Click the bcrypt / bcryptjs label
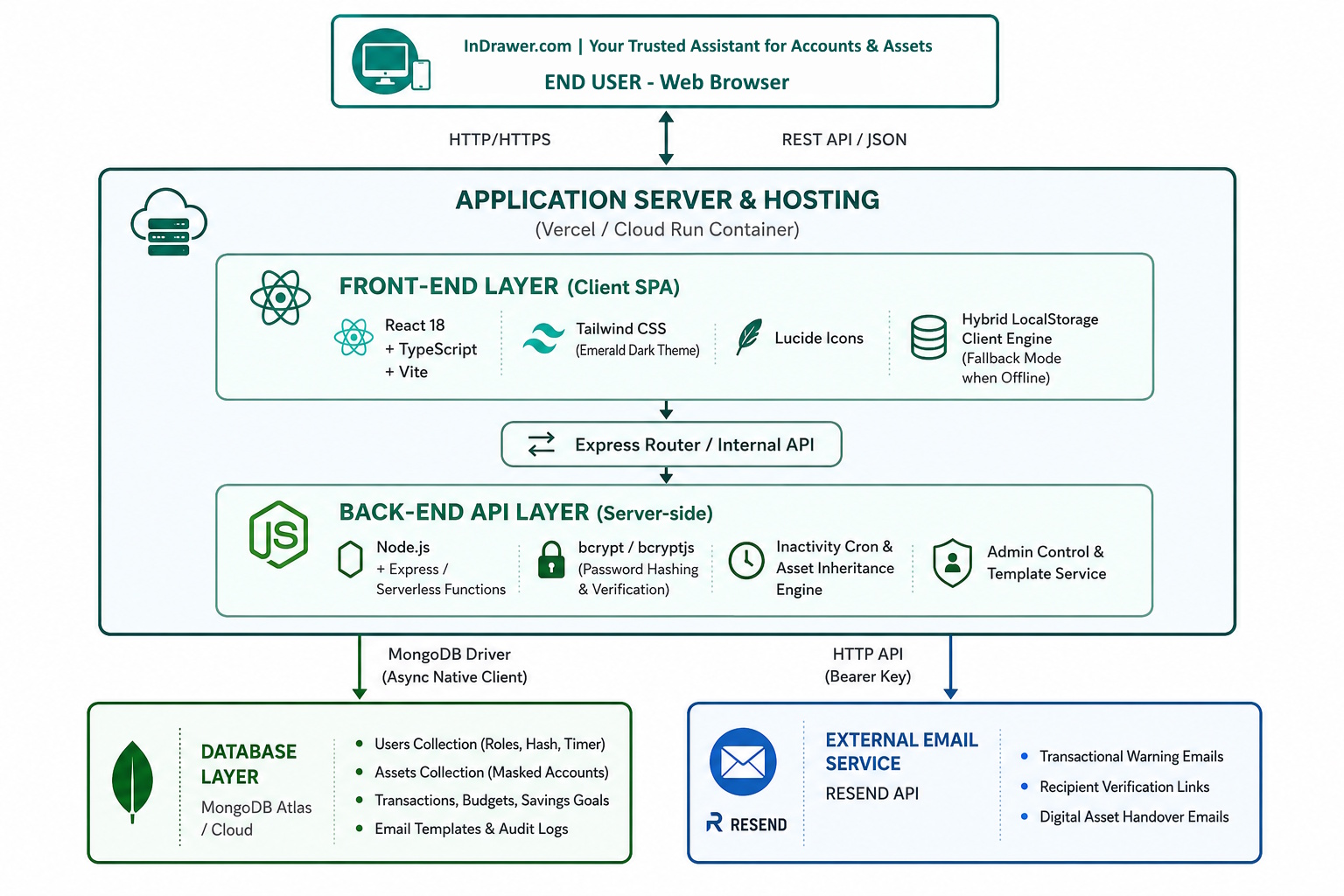Viewport: 1344px width, 896px height. click(636, 548)
